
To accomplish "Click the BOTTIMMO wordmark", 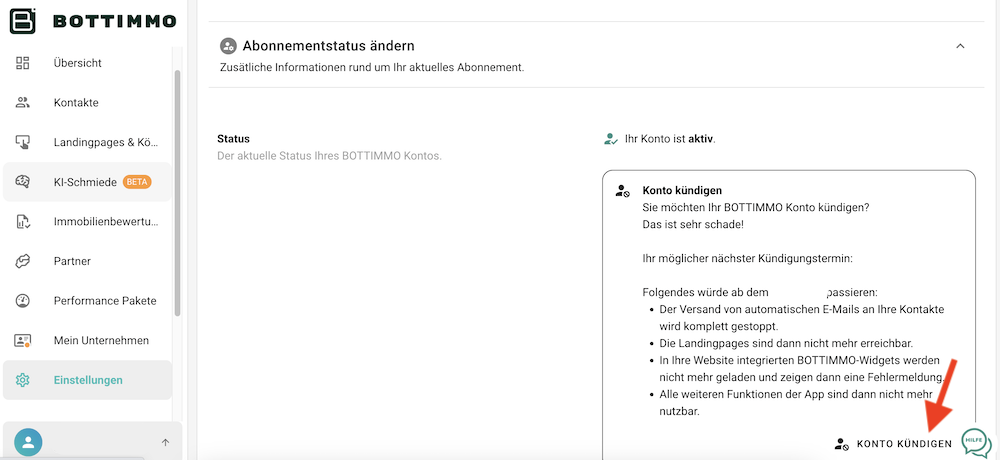I will click(114, 21).
